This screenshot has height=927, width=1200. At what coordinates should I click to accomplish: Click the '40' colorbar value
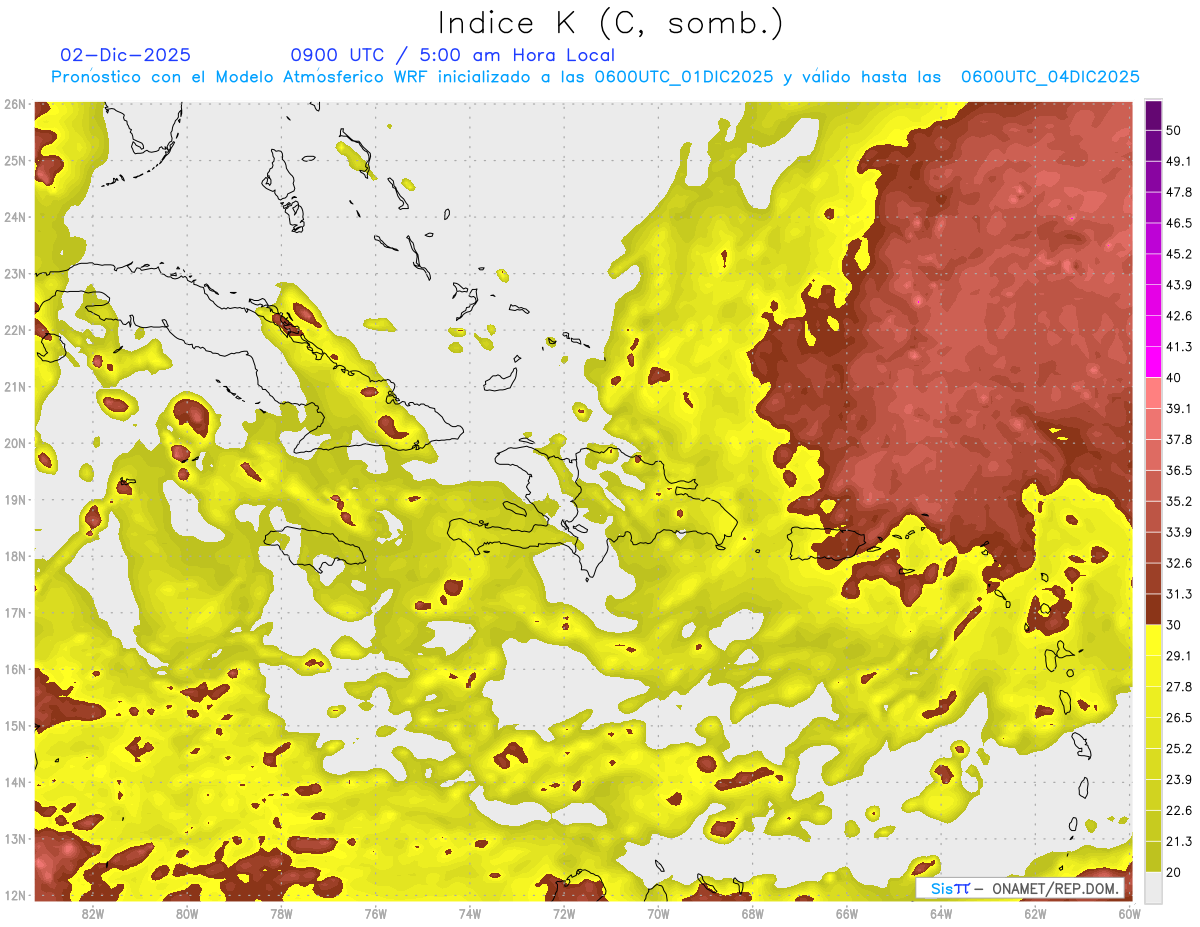(x=1173, y=377)
